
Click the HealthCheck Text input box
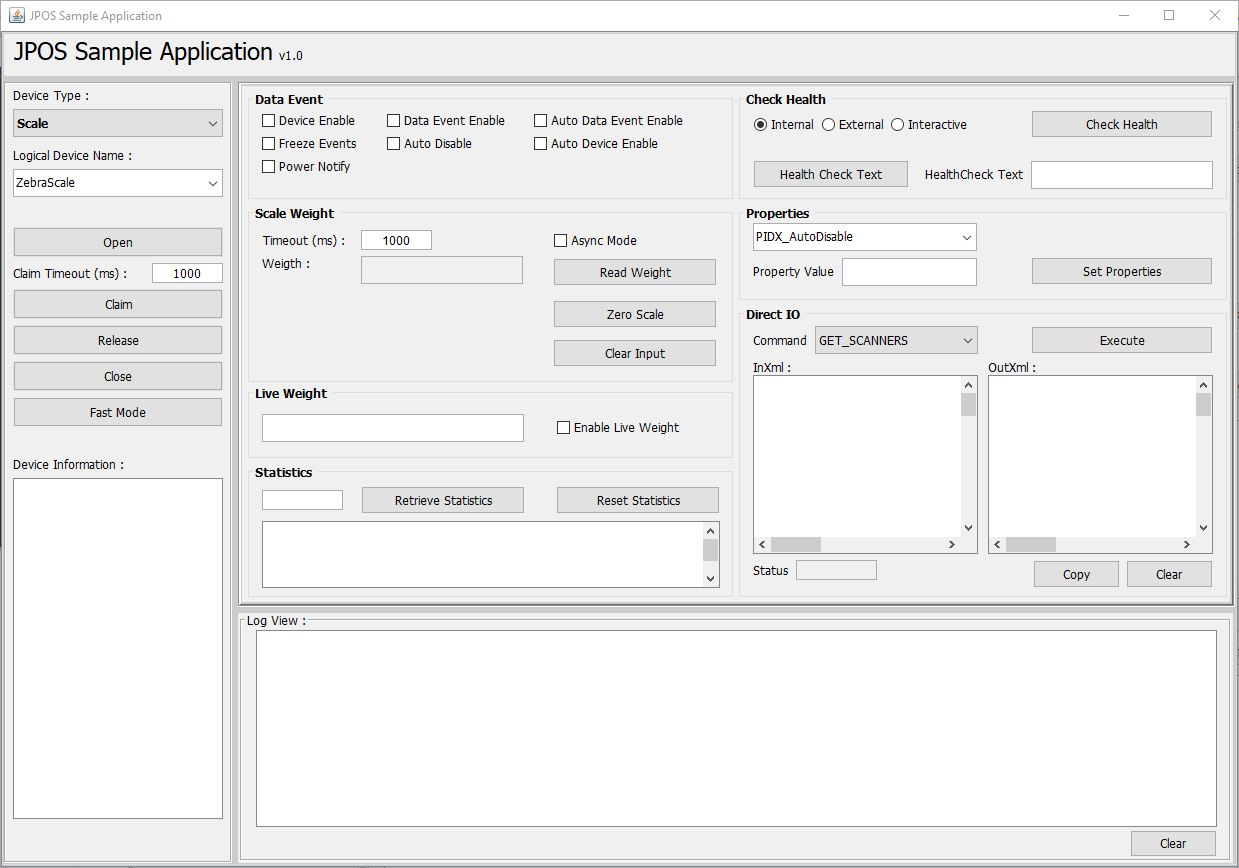[1121, 175]
